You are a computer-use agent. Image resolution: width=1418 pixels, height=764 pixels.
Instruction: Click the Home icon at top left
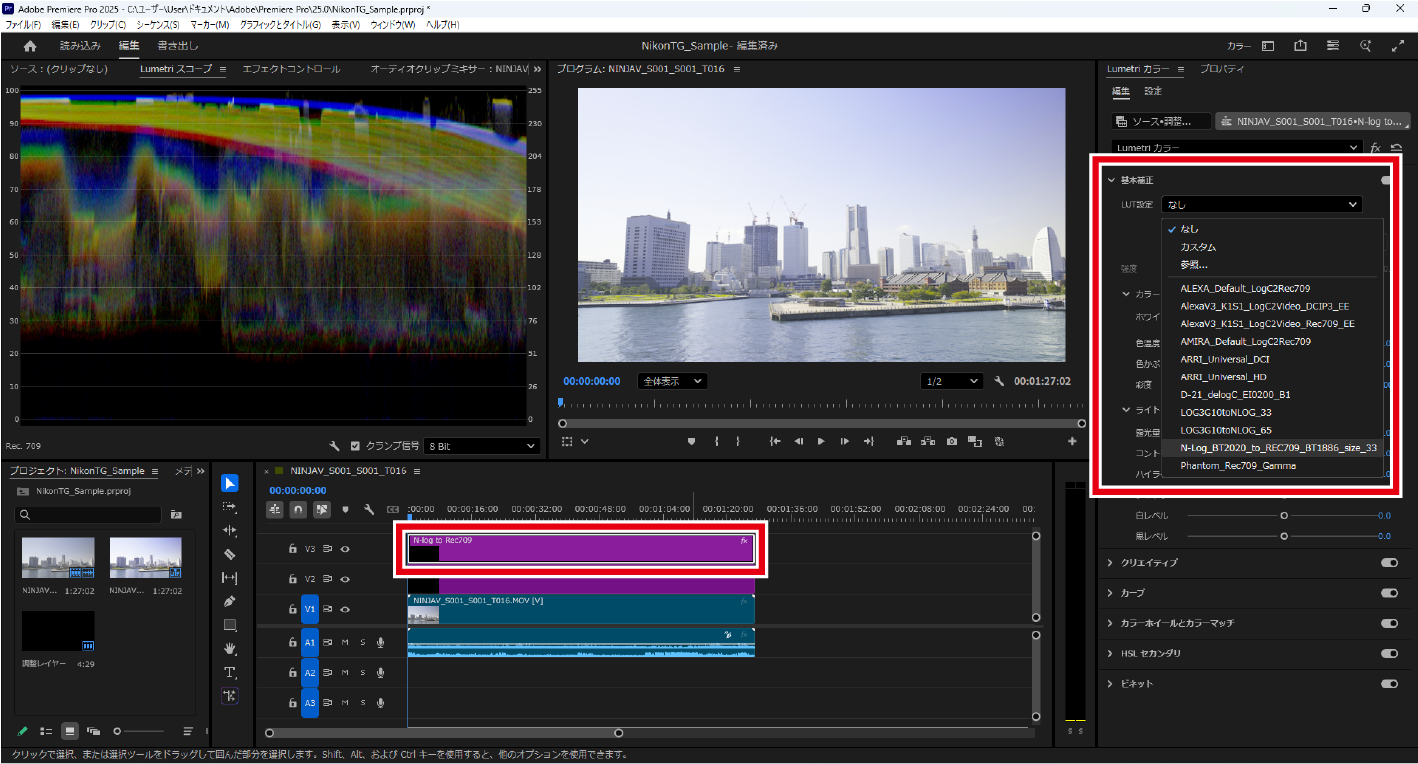pyautogui.click(x=30, y=46)
